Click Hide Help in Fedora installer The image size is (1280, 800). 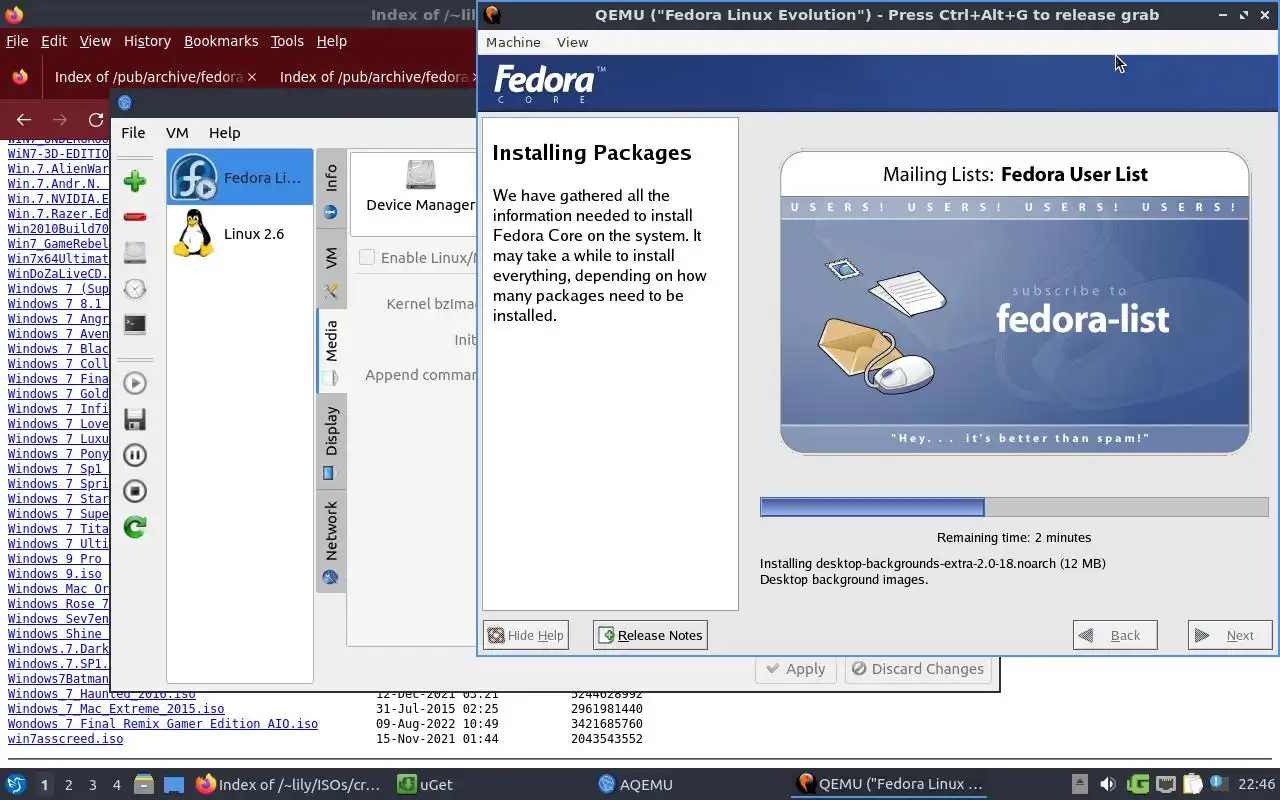point(525,635)
